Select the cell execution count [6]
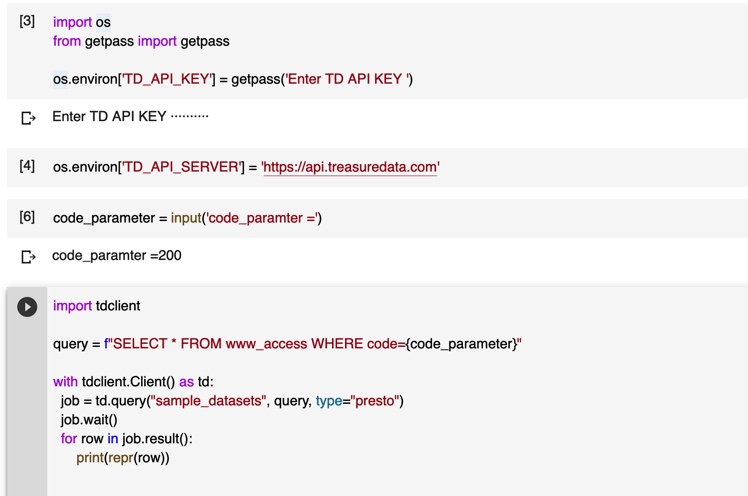 point(27,217)
